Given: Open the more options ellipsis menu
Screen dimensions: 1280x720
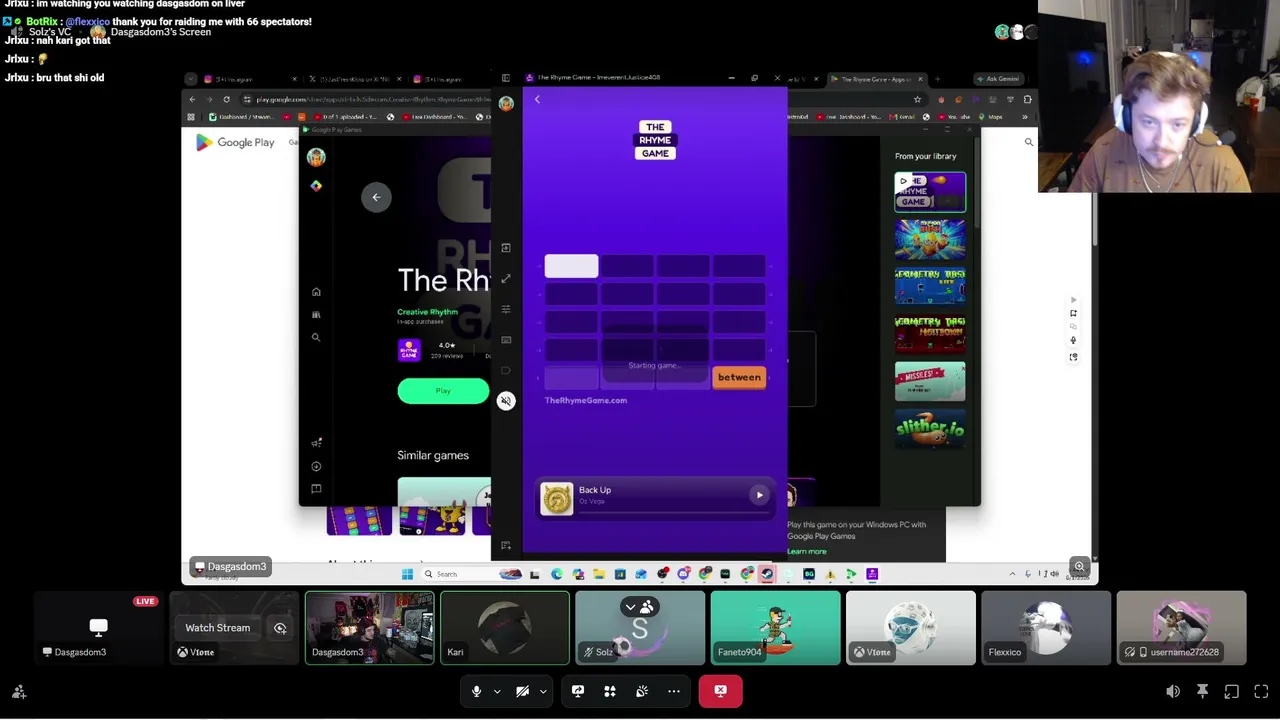Looking at the screenshot, I should click(674, 691).
